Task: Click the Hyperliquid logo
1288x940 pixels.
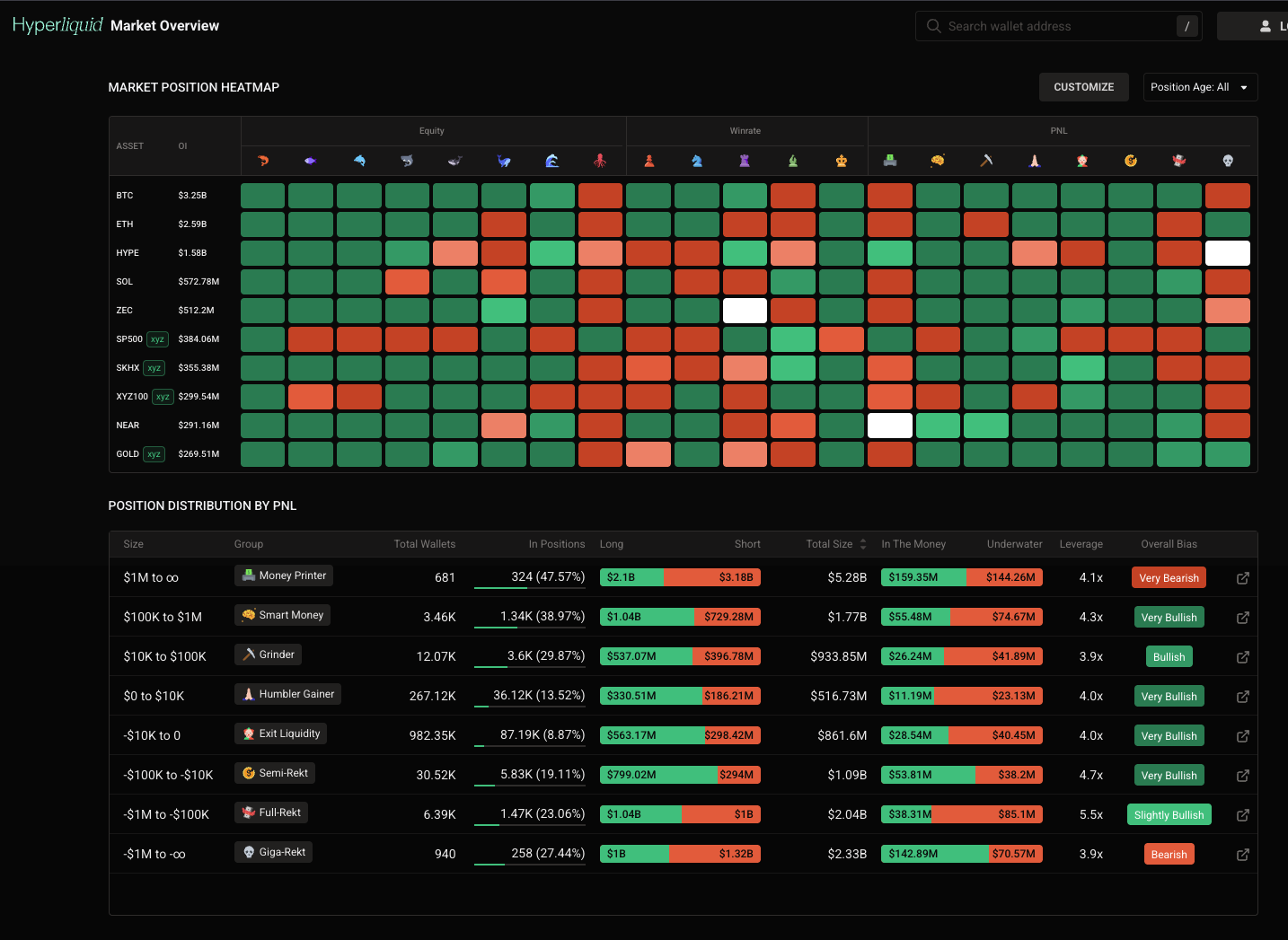Action: coord(58,25)
